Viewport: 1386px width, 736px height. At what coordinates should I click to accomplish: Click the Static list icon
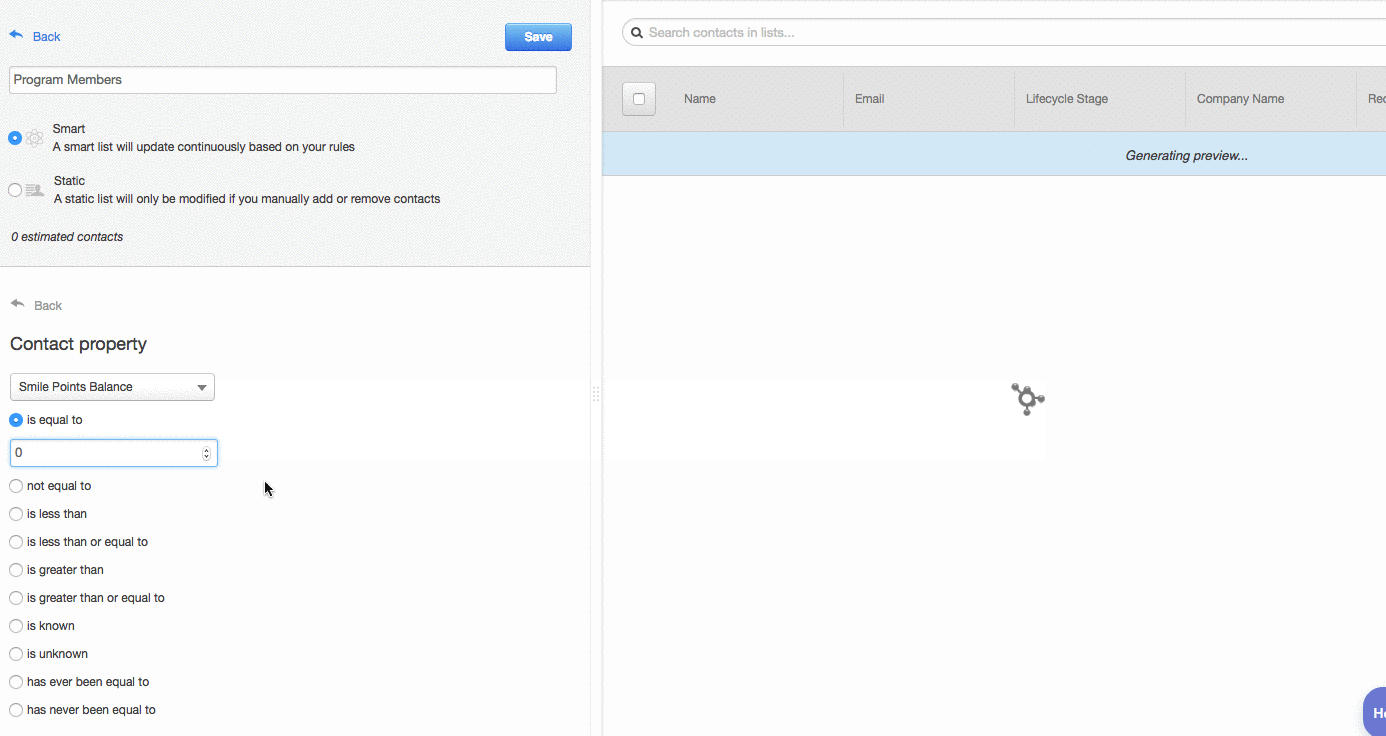coord(35,190)
